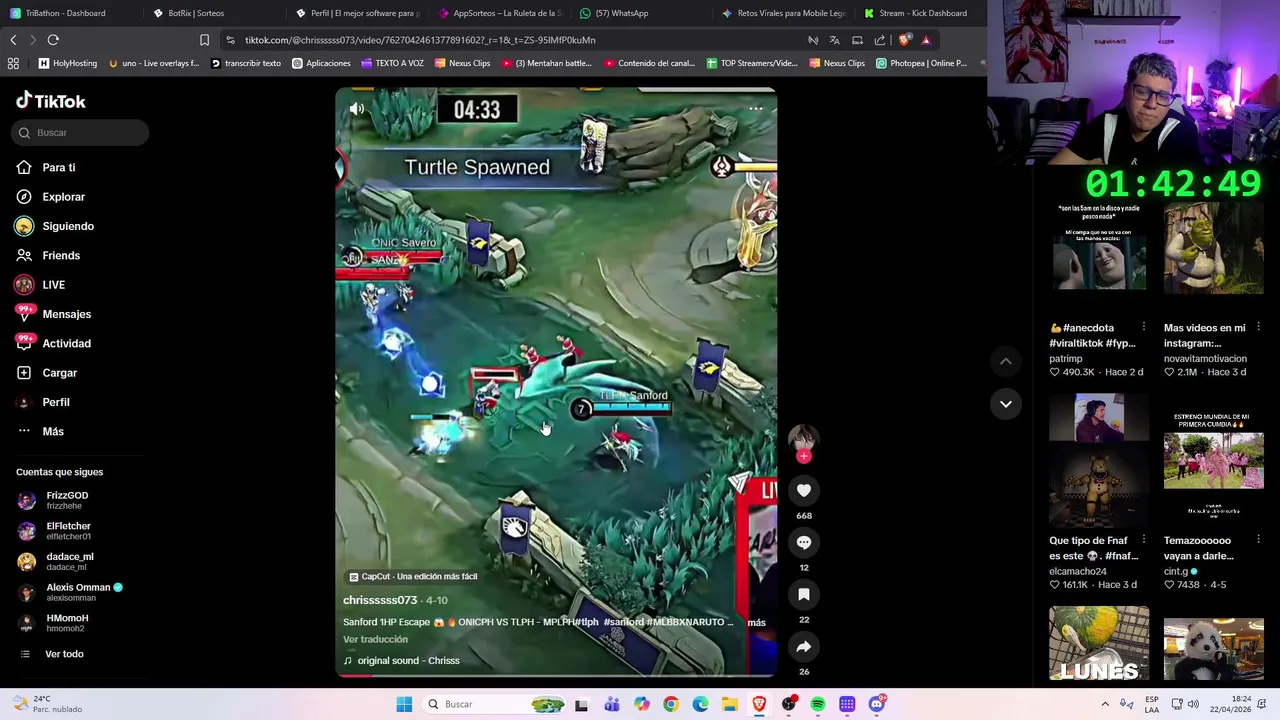Screen dimensions: 1280x720
Task: Open Discord from the taskbar
Action: click(x=877, y=704)
